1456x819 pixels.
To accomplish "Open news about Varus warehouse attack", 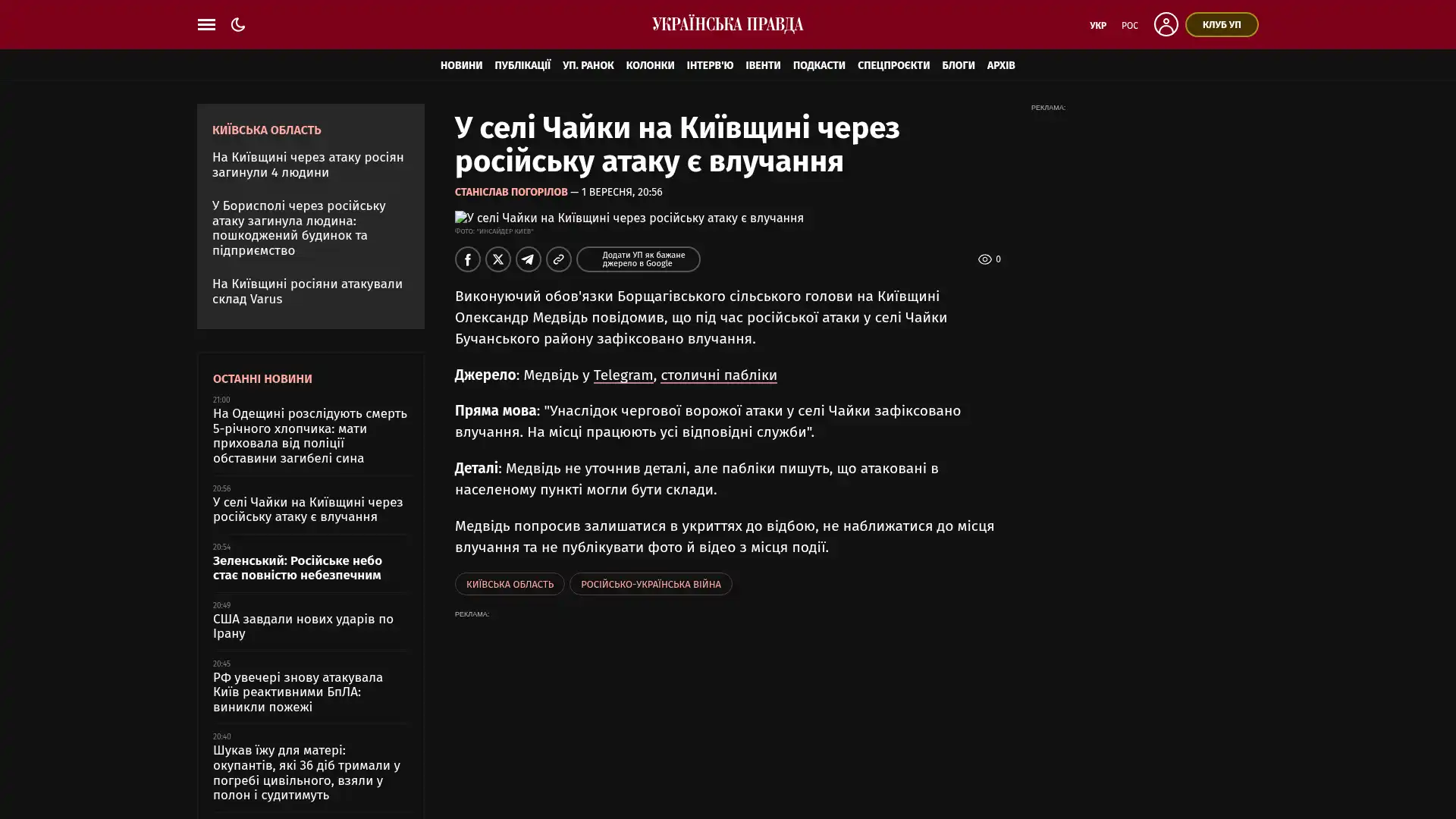I will (307, 291).
